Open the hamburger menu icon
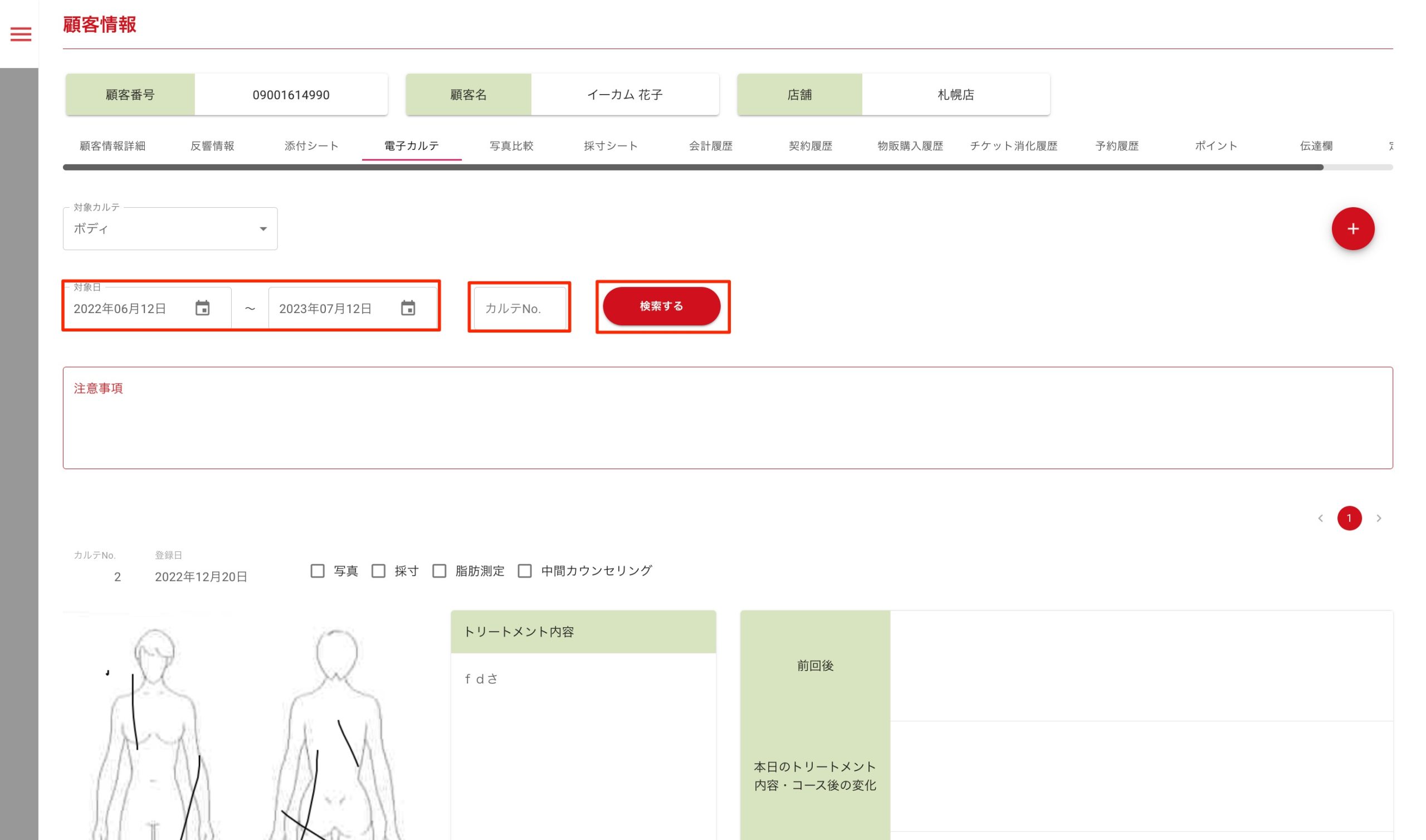This screenshot has width=1426, height=840. (21, 35)
